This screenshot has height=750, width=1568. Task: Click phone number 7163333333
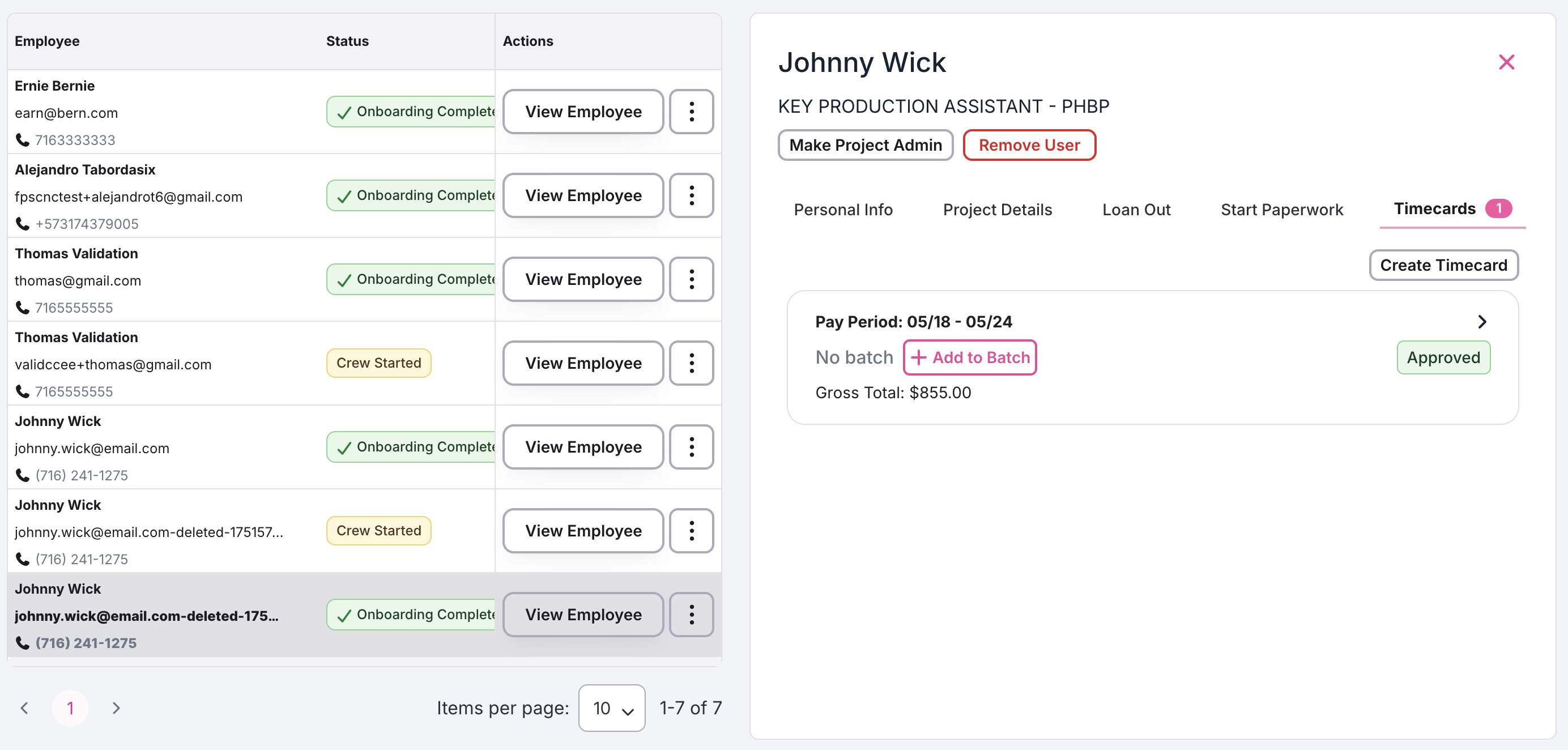(x=75, y=140)
